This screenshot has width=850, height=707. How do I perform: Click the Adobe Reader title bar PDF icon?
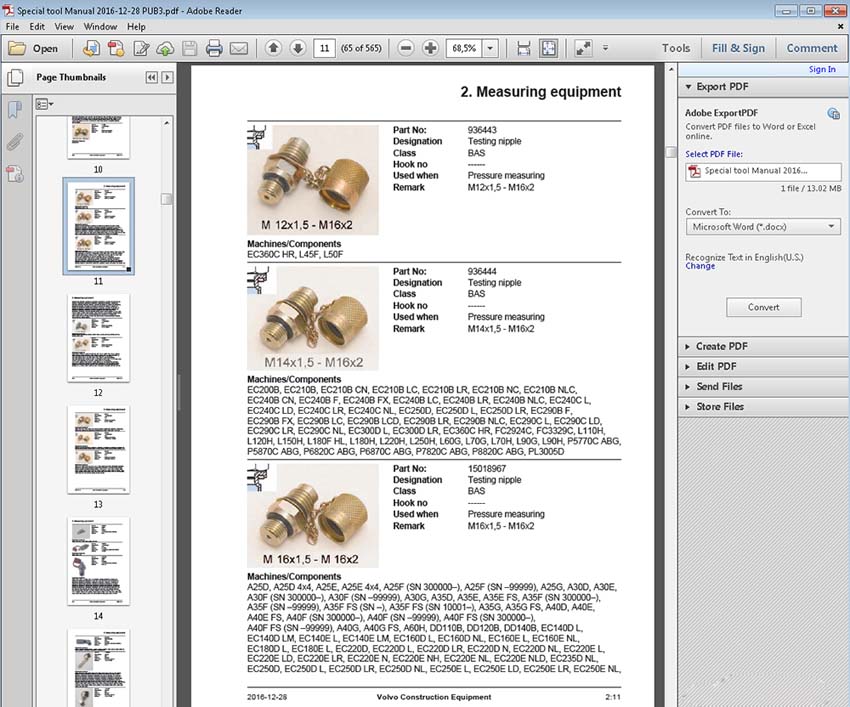8,10
